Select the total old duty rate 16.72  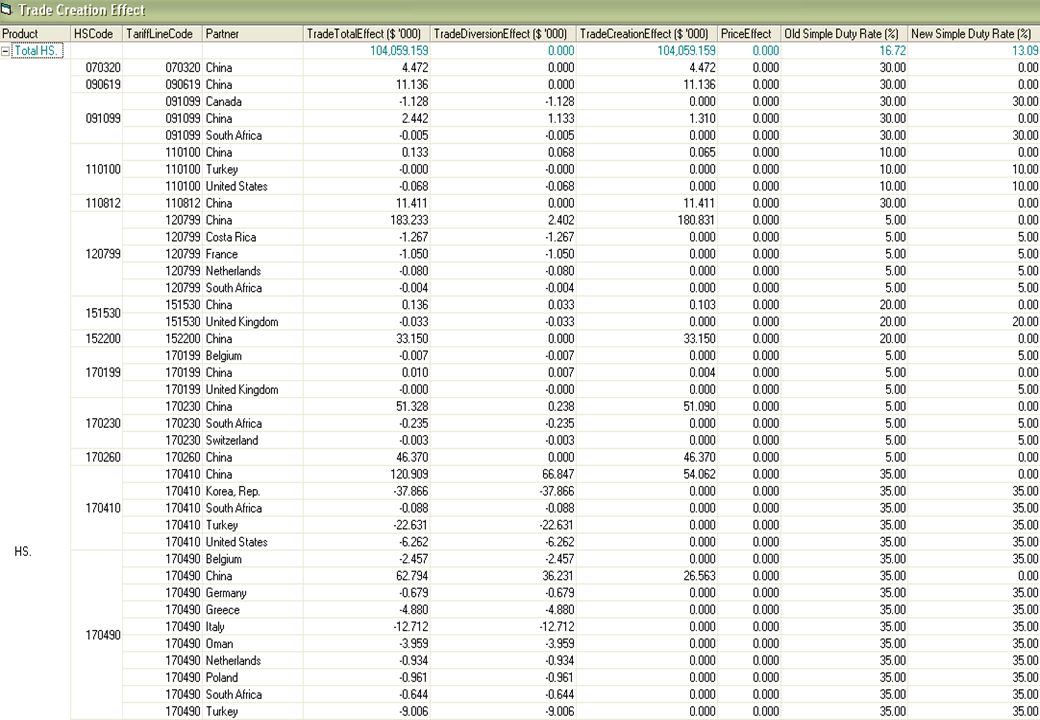[893, 50]
